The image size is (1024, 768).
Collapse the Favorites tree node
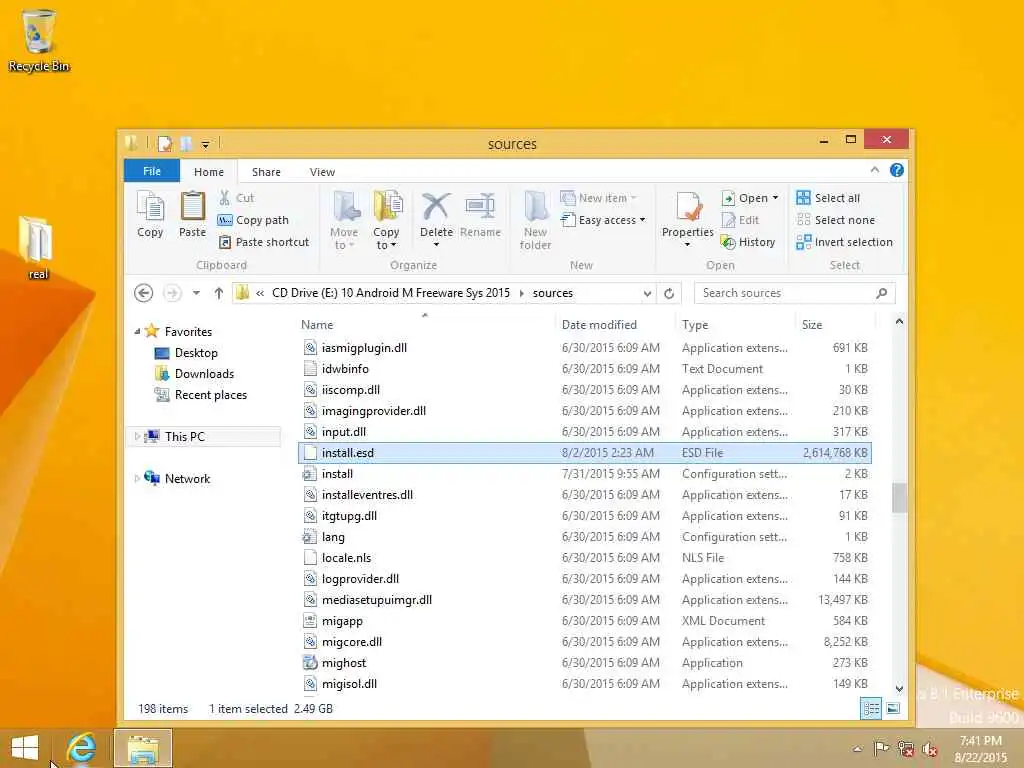click(137, 332)
